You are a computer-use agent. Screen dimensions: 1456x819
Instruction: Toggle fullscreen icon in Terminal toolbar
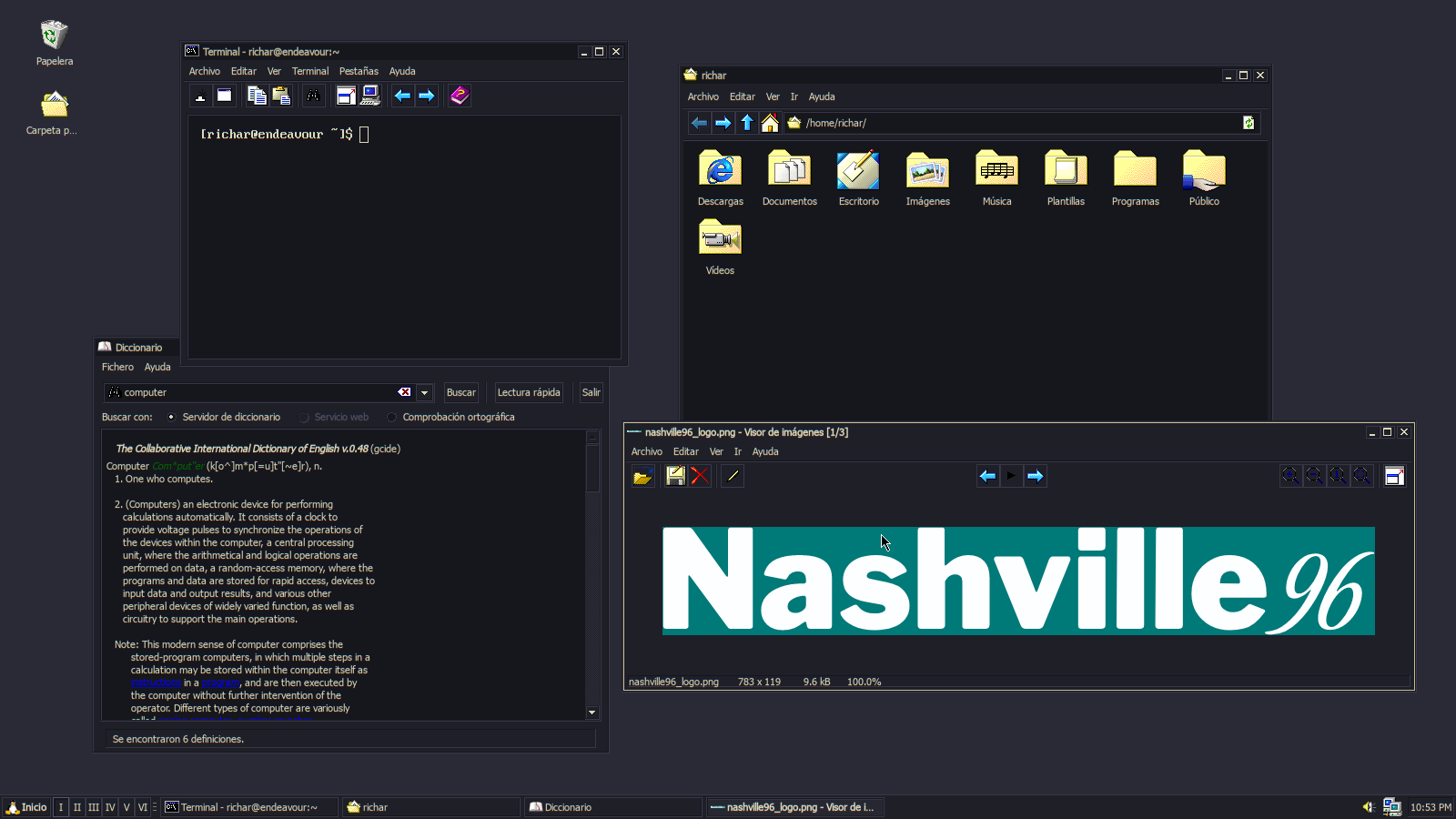point(346,96)
